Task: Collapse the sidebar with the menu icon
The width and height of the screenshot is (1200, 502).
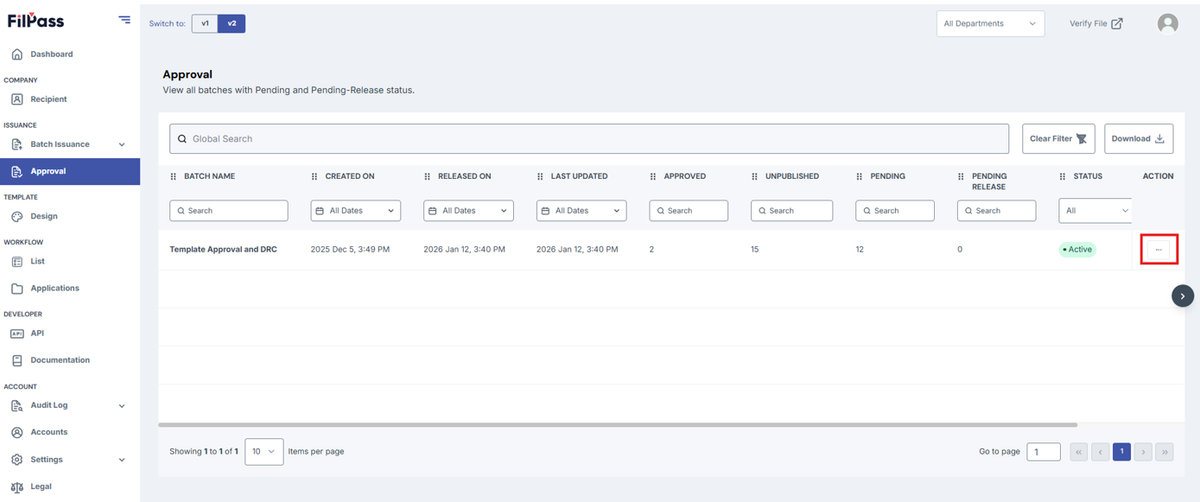Action: point(124,19)
